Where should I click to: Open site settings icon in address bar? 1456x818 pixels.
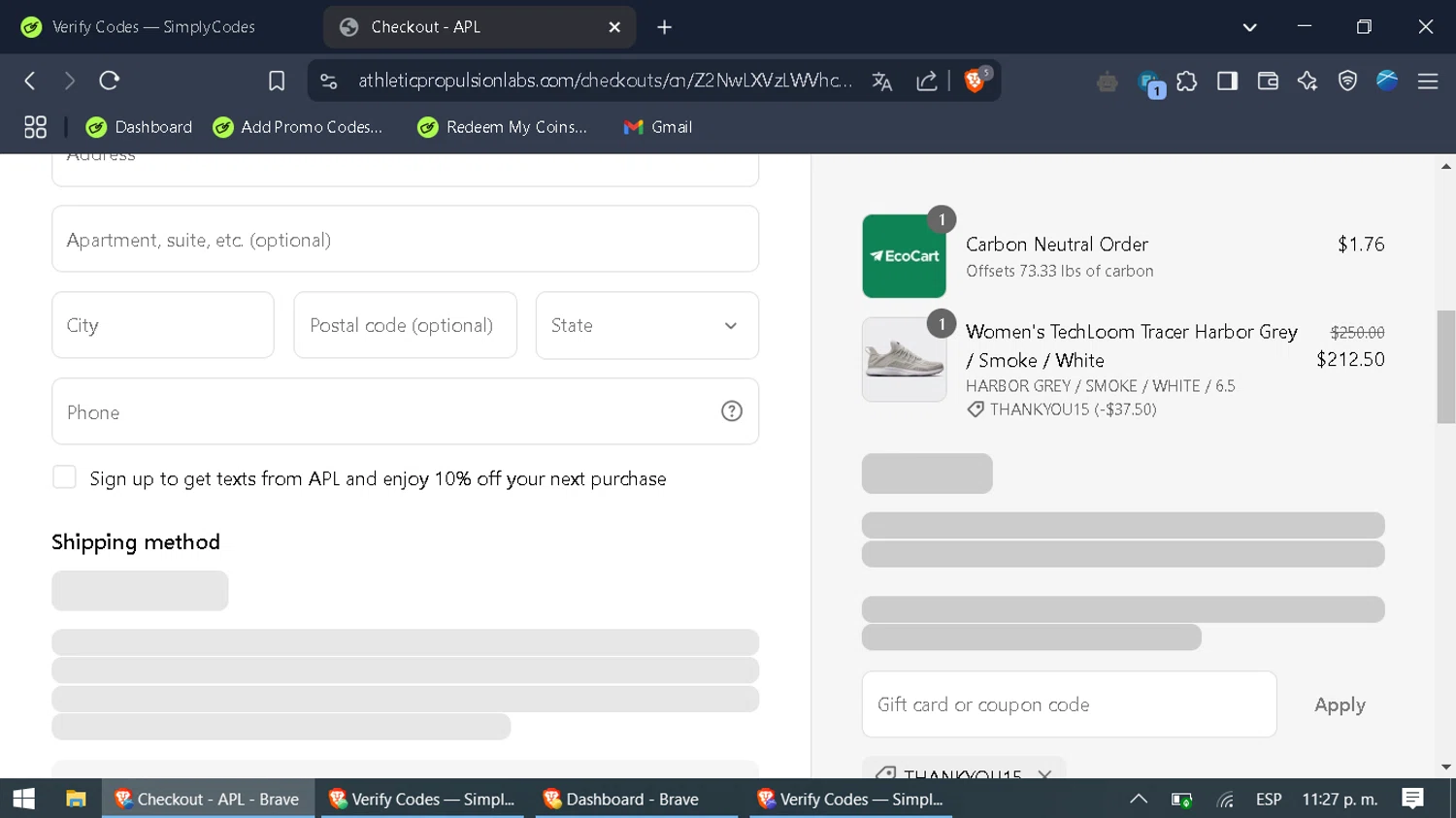[x=329, y=81]
